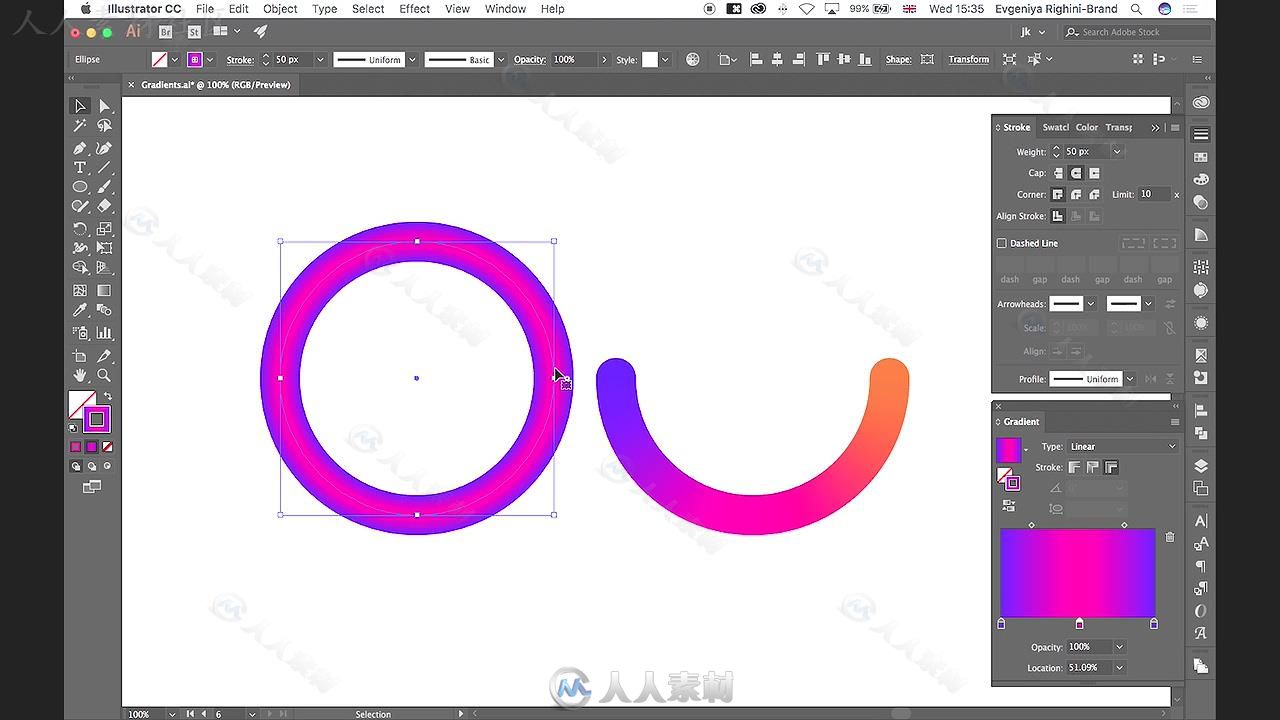Click the Stroke link in control bar
The height and width of the screenshot is (720, 1280).
click(240, 60)
